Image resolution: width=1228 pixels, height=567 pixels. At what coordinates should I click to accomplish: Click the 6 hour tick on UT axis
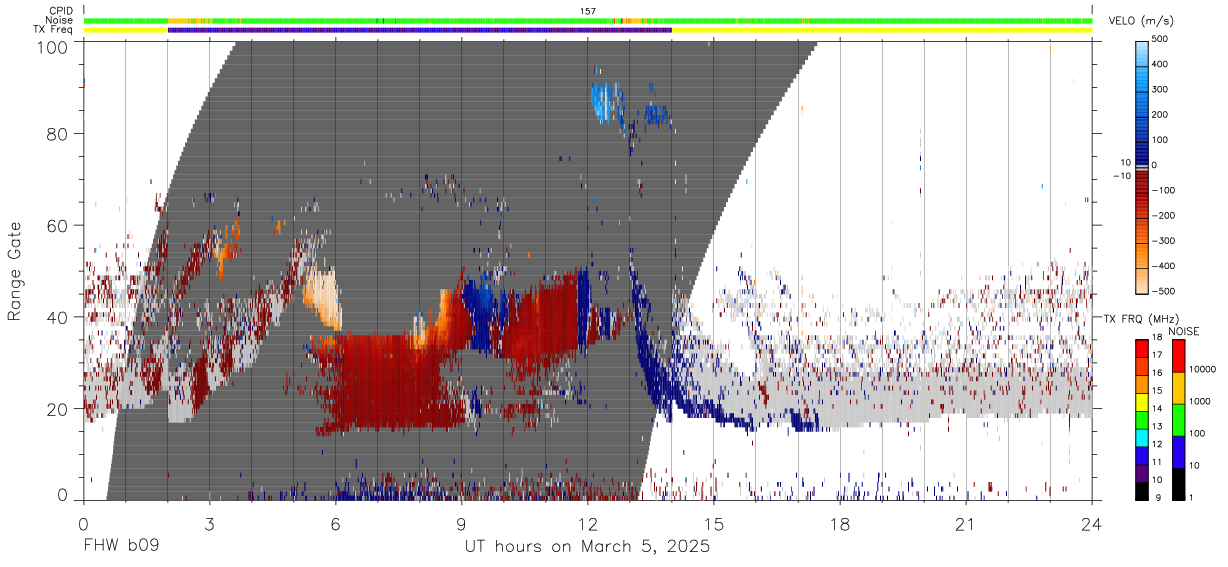tap(335, 525)
